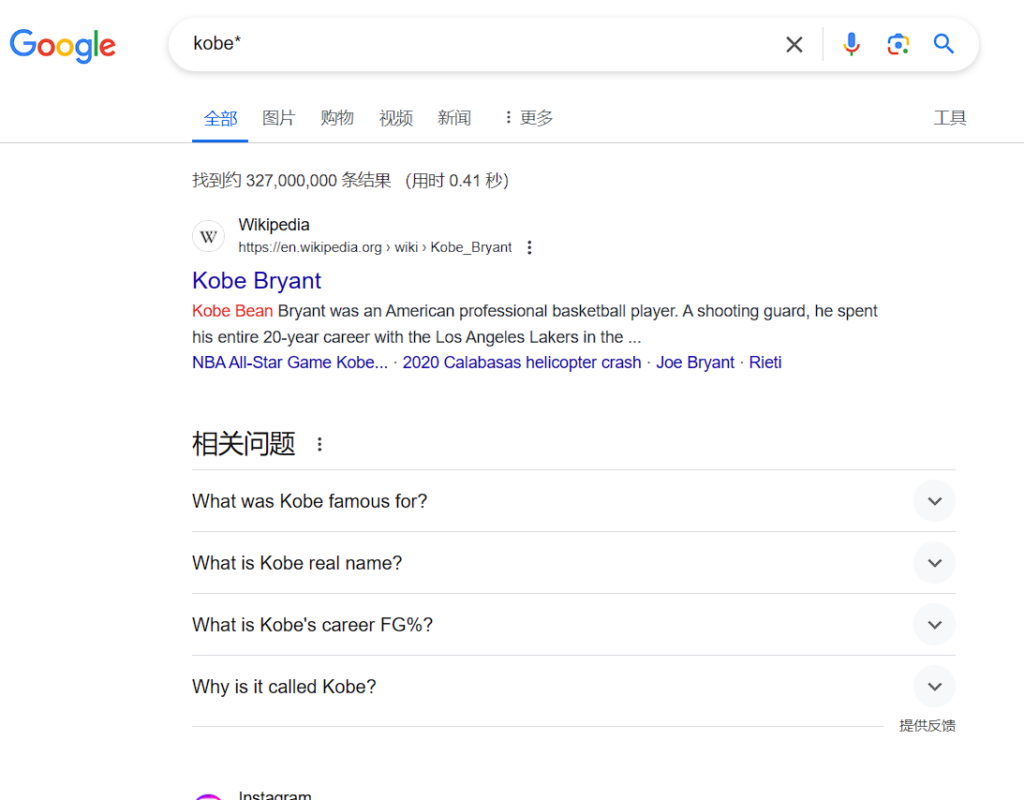Click 提供反馈 feedback link
1024x800 pixels.
[927, 726]
